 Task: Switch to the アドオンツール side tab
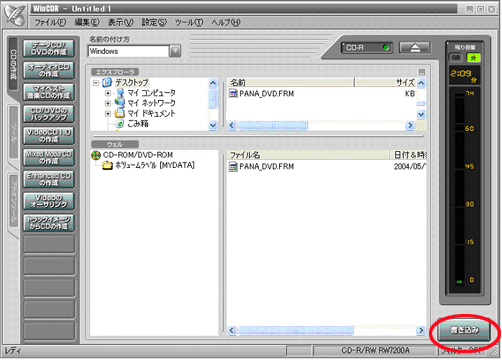(13, 201)
